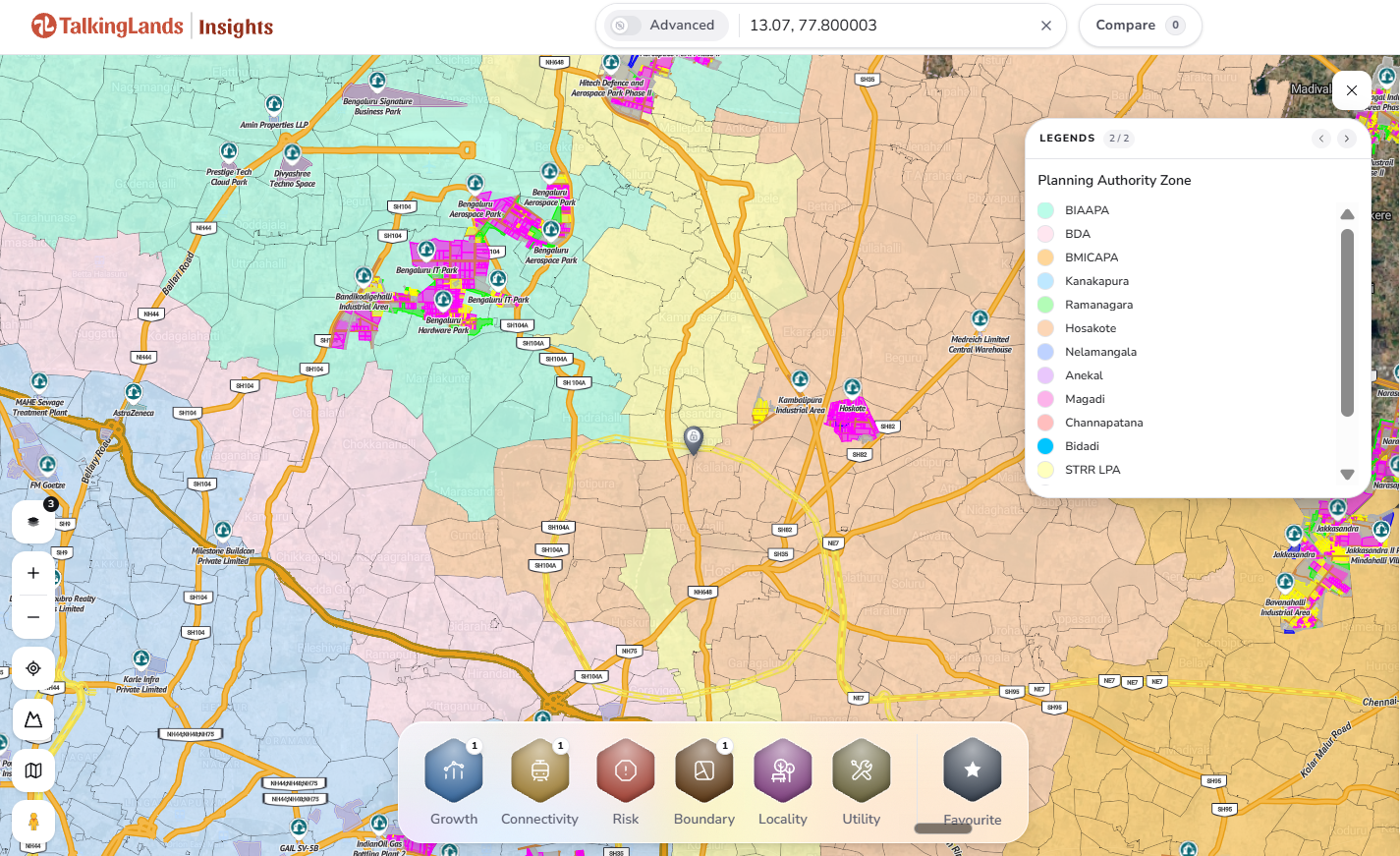Open the Growth category hexagon
The width and height of the screenshot is (1400, 856).
(x=454, y=771)
